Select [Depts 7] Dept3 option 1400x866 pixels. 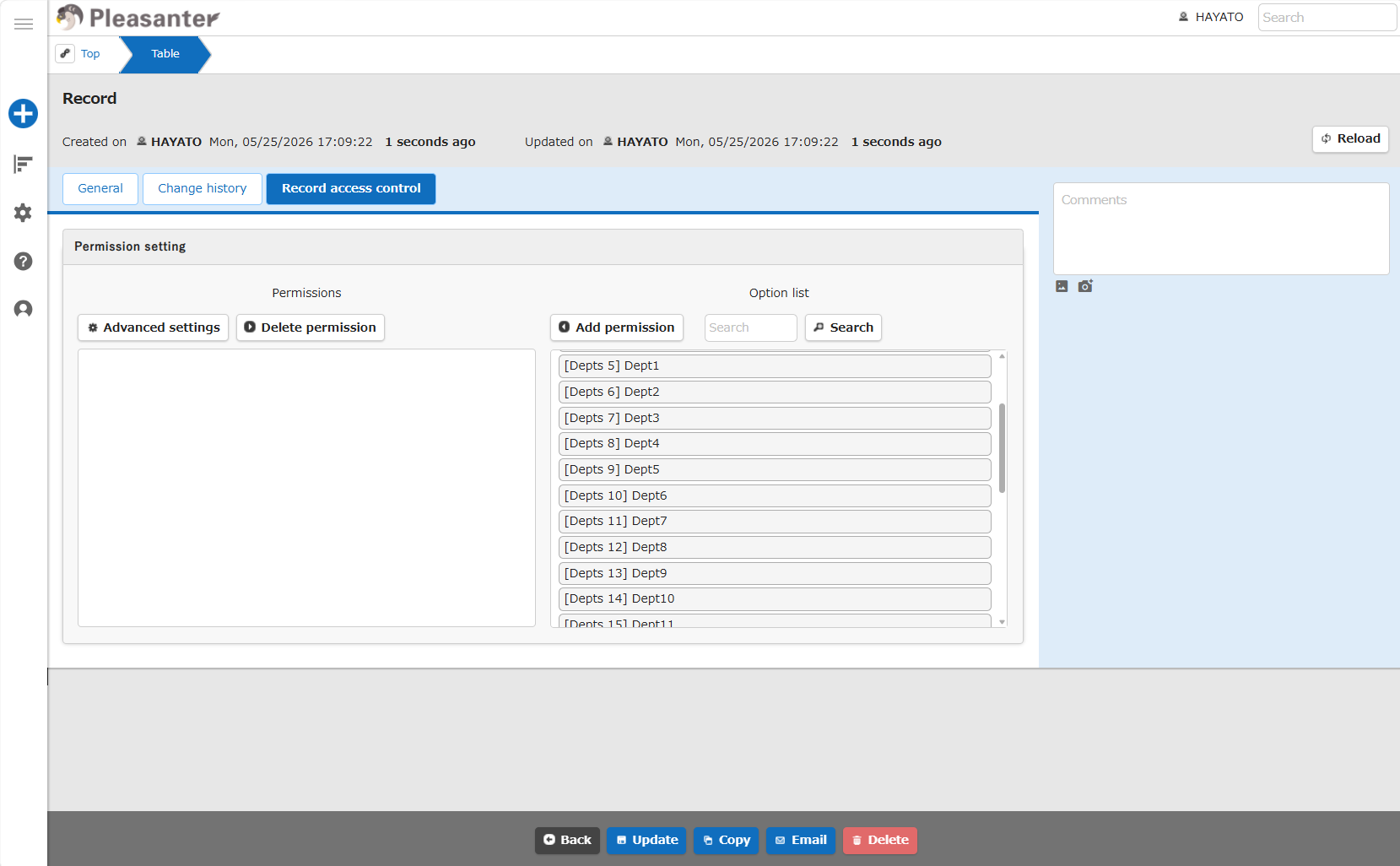[x=775, y=419]
